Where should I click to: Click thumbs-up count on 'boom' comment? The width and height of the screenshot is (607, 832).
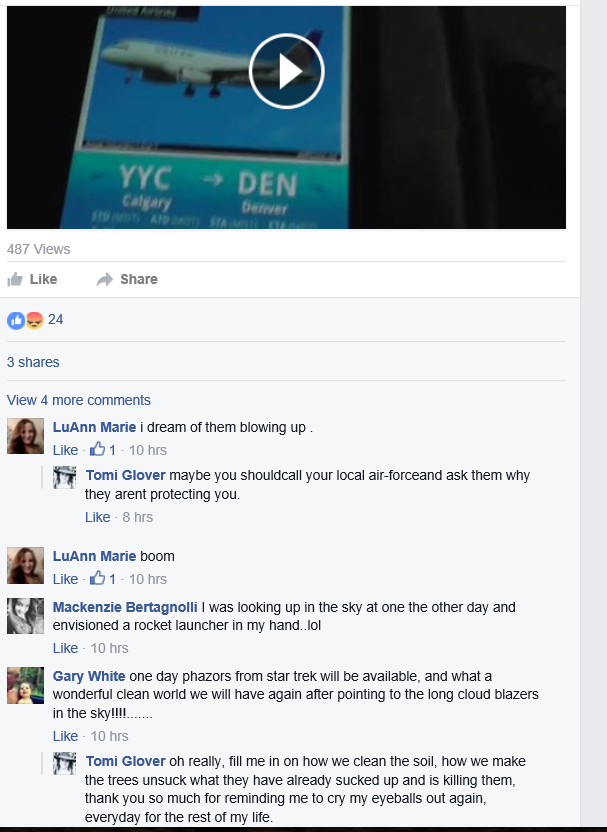point(102,579)
